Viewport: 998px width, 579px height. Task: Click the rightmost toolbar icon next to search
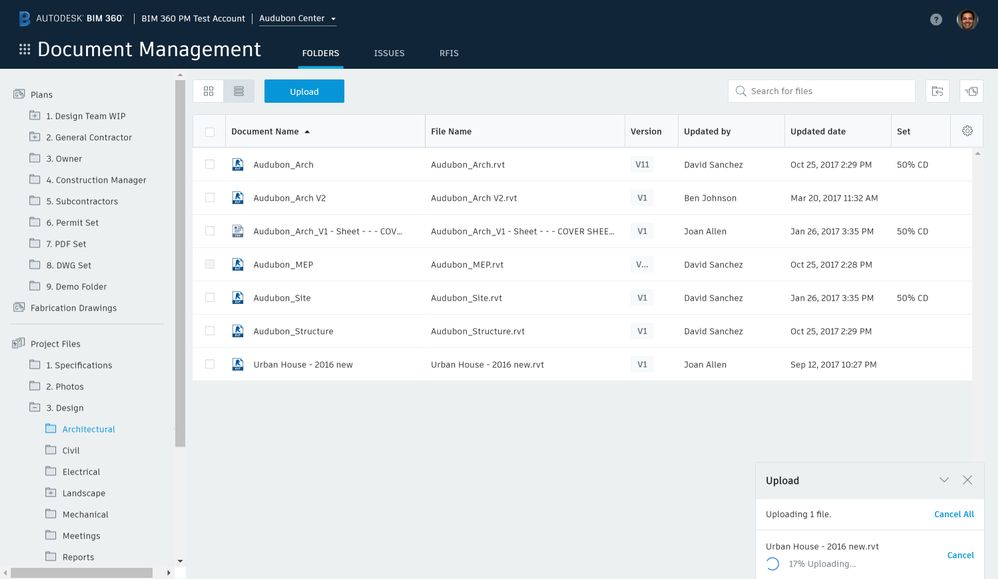coord(971,91)
